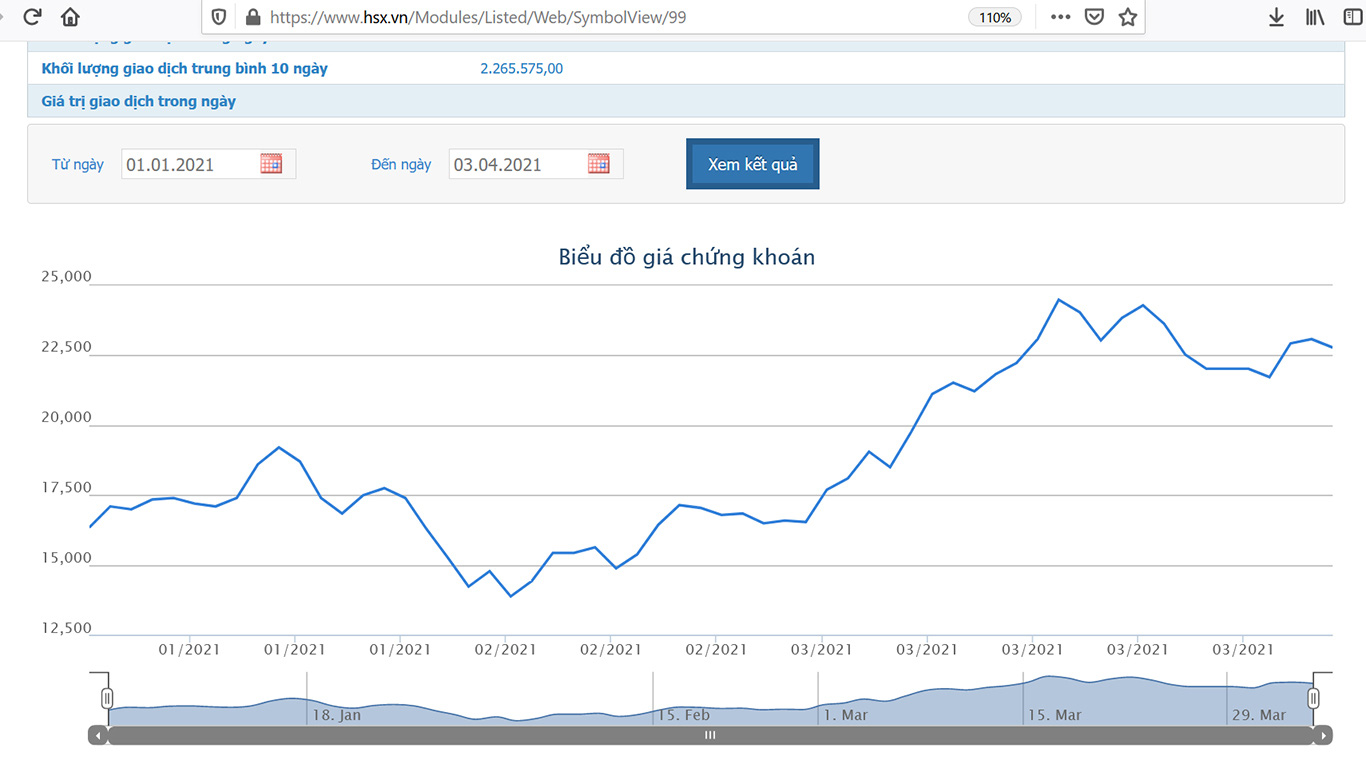Open the Library menu
The image size is (1366, 767).
[x=1315, y=17]
